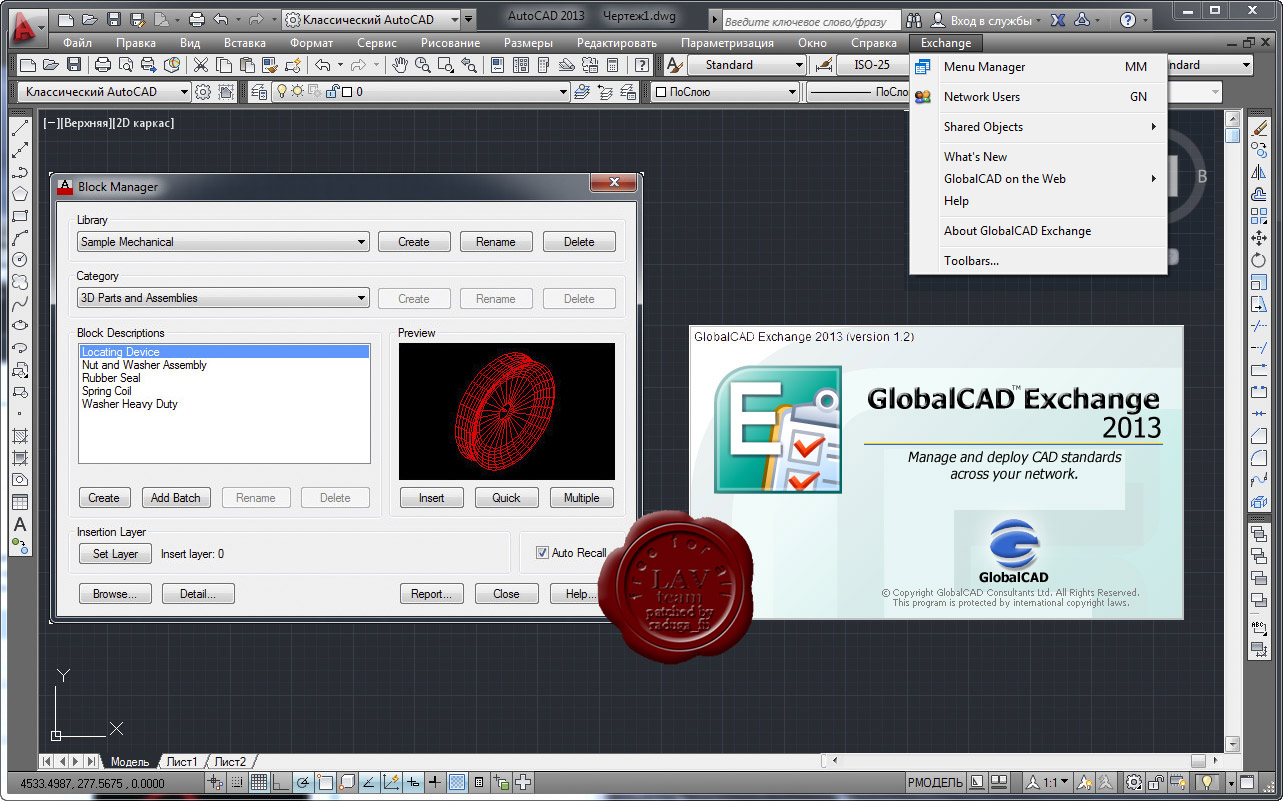Toggle Object Snap in status bar
The width and height of the screenshot is (1283, 801).
(x=325, y=783)
